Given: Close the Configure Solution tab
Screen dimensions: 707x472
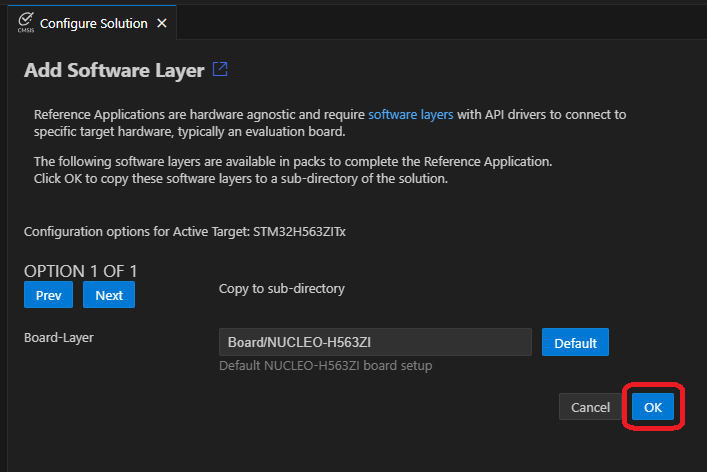Looking at the screenshot, I should (x=163, y=23).
